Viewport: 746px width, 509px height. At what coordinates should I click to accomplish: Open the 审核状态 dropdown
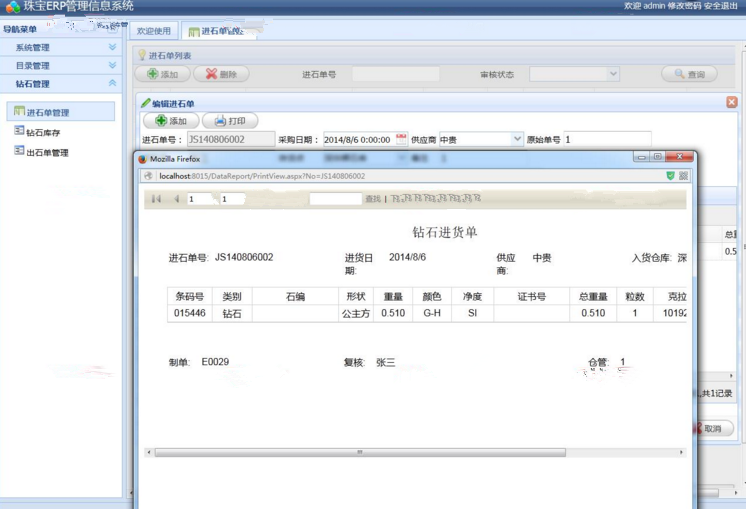click(x=613, y=74)
